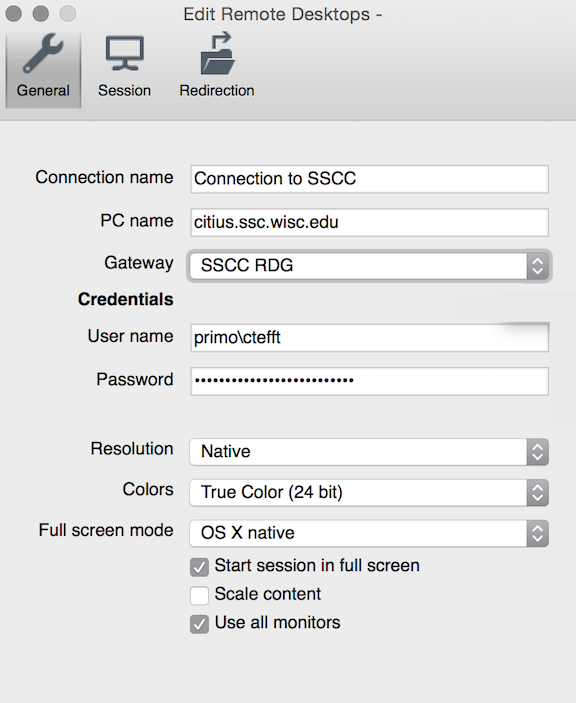Image resolution: width=576 pixels, height=703 pixels.
Task: Enable the Scale content checkbox
Action: pos(199,595)
